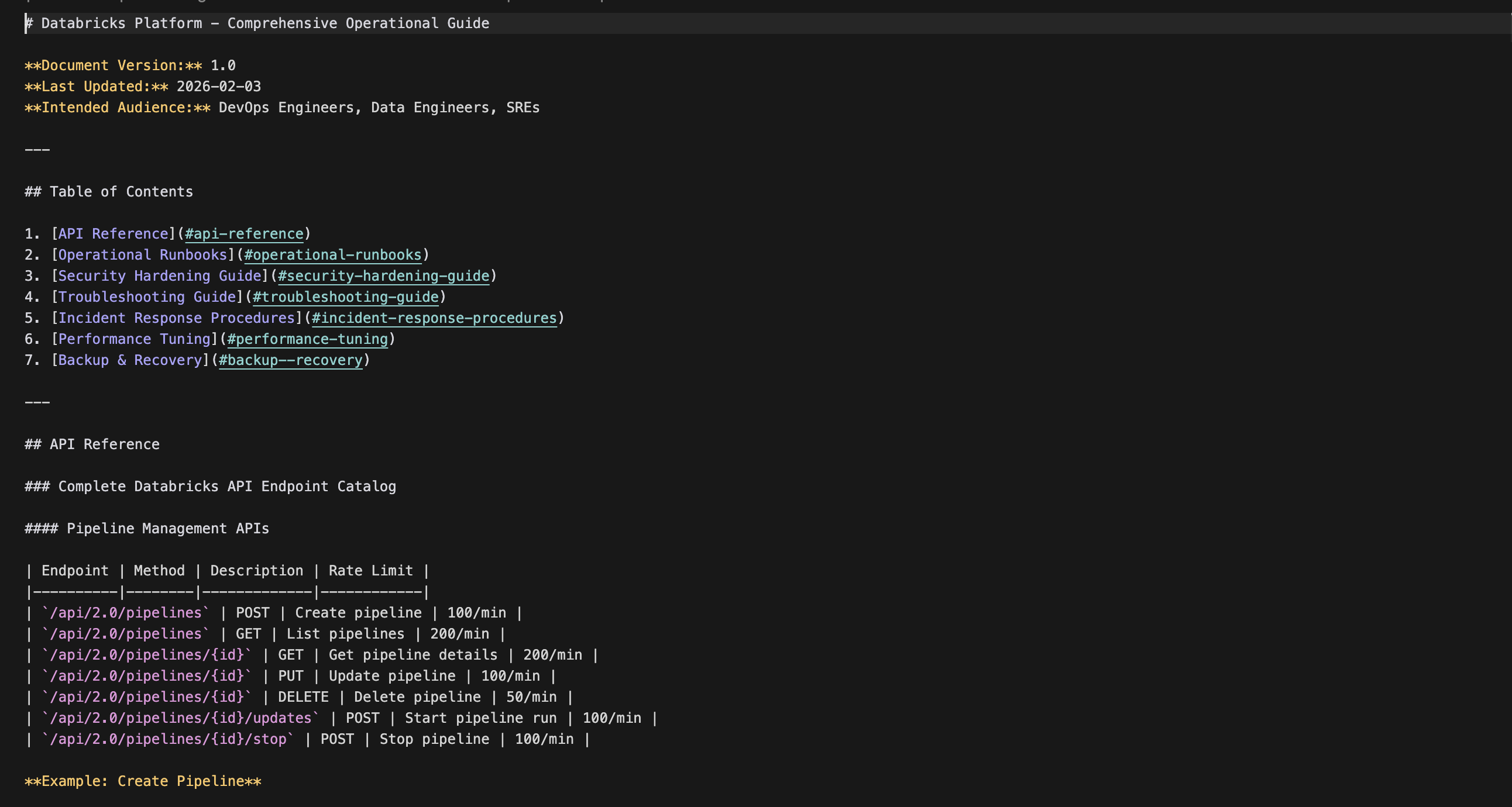Click the Rate Limit table header
The width and height of the screenshot is (1512, 807).
click(370, 571)
